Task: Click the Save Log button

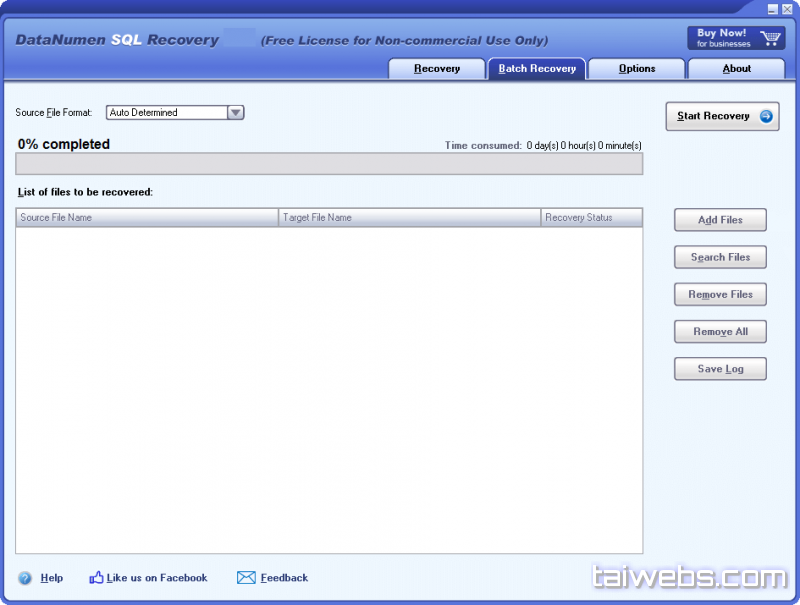Action: point(720,369)
